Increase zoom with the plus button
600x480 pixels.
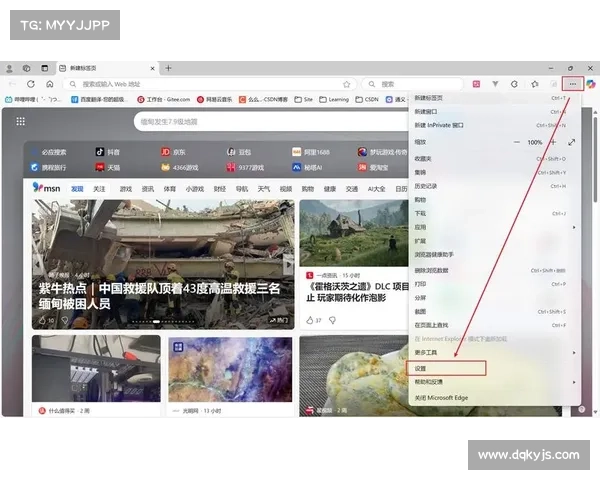point(553,142)
